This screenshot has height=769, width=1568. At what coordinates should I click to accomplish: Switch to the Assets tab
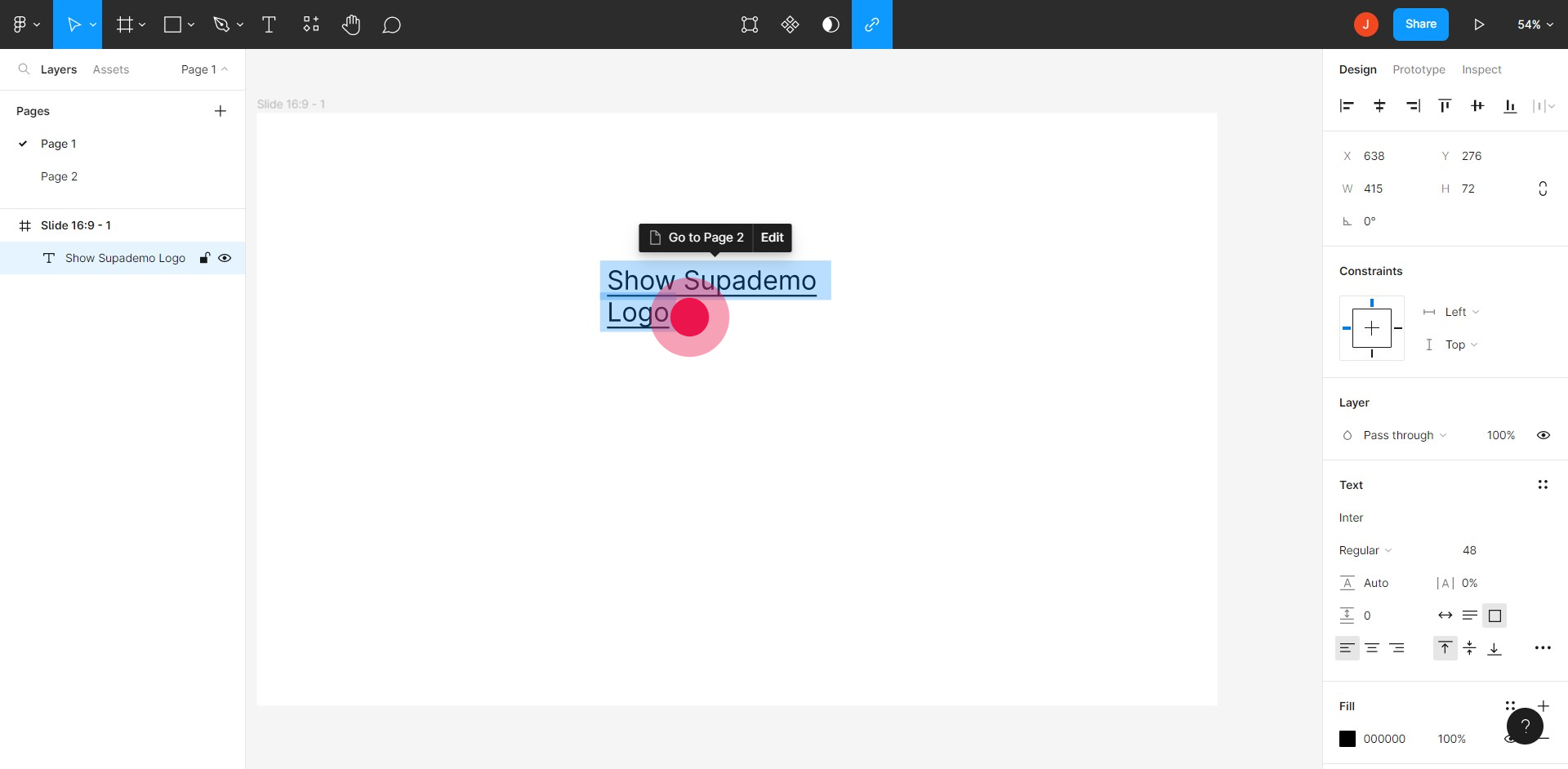pos(111,69)
